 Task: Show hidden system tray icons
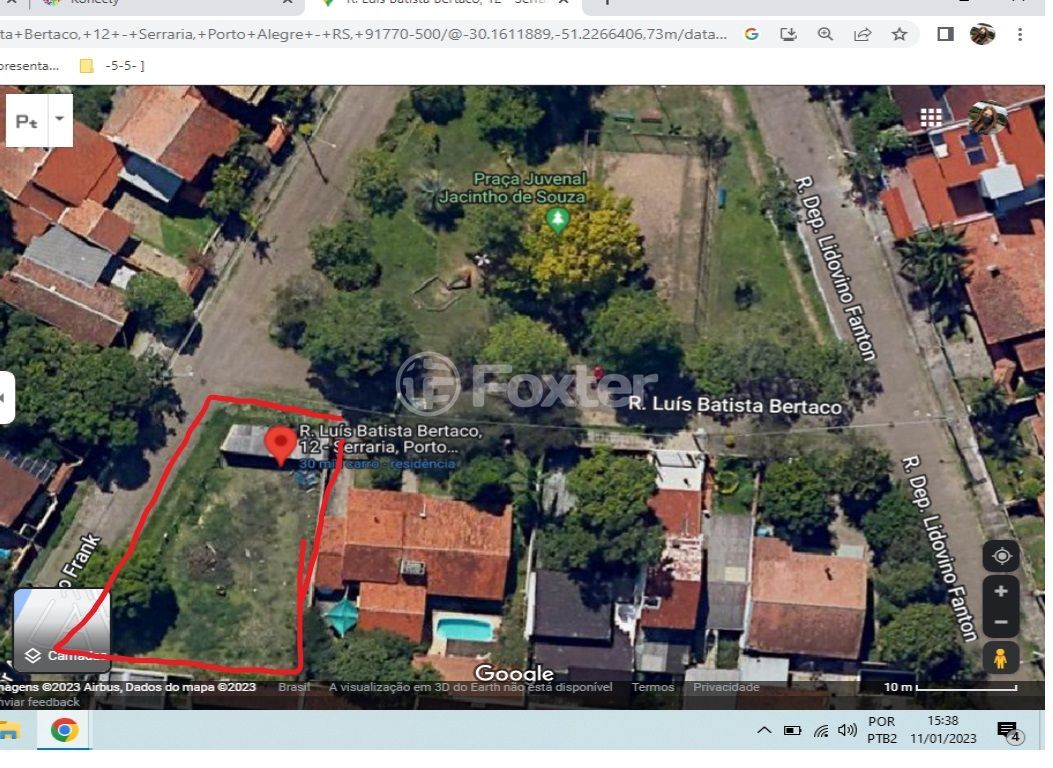click(x=764, y=731)
